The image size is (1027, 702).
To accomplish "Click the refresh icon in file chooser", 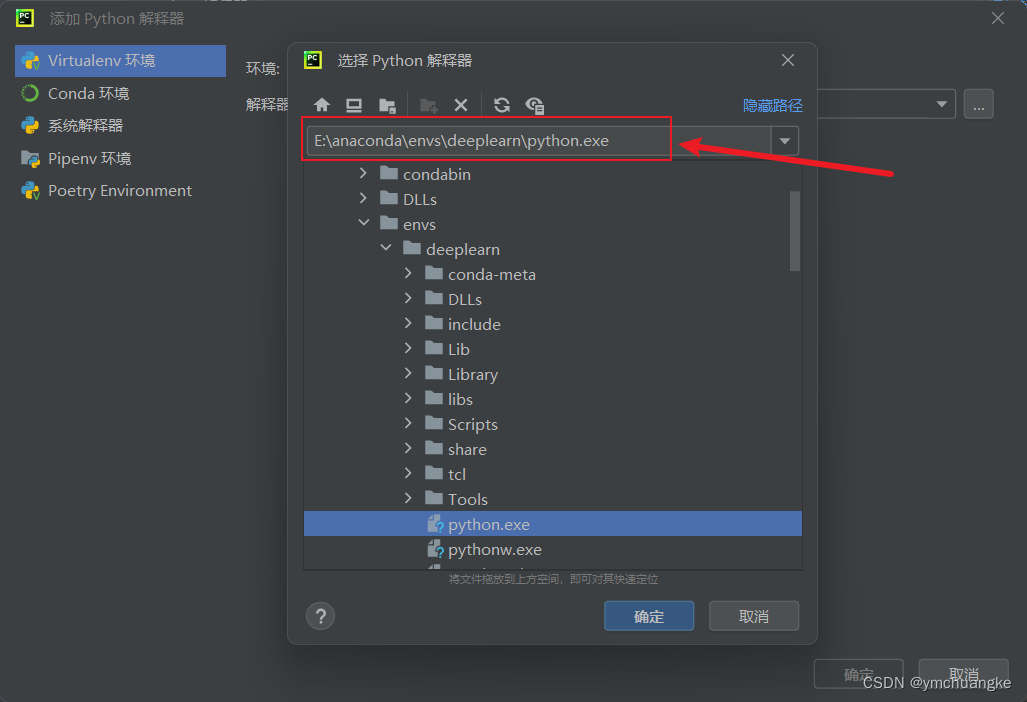I will click(502, 105).
